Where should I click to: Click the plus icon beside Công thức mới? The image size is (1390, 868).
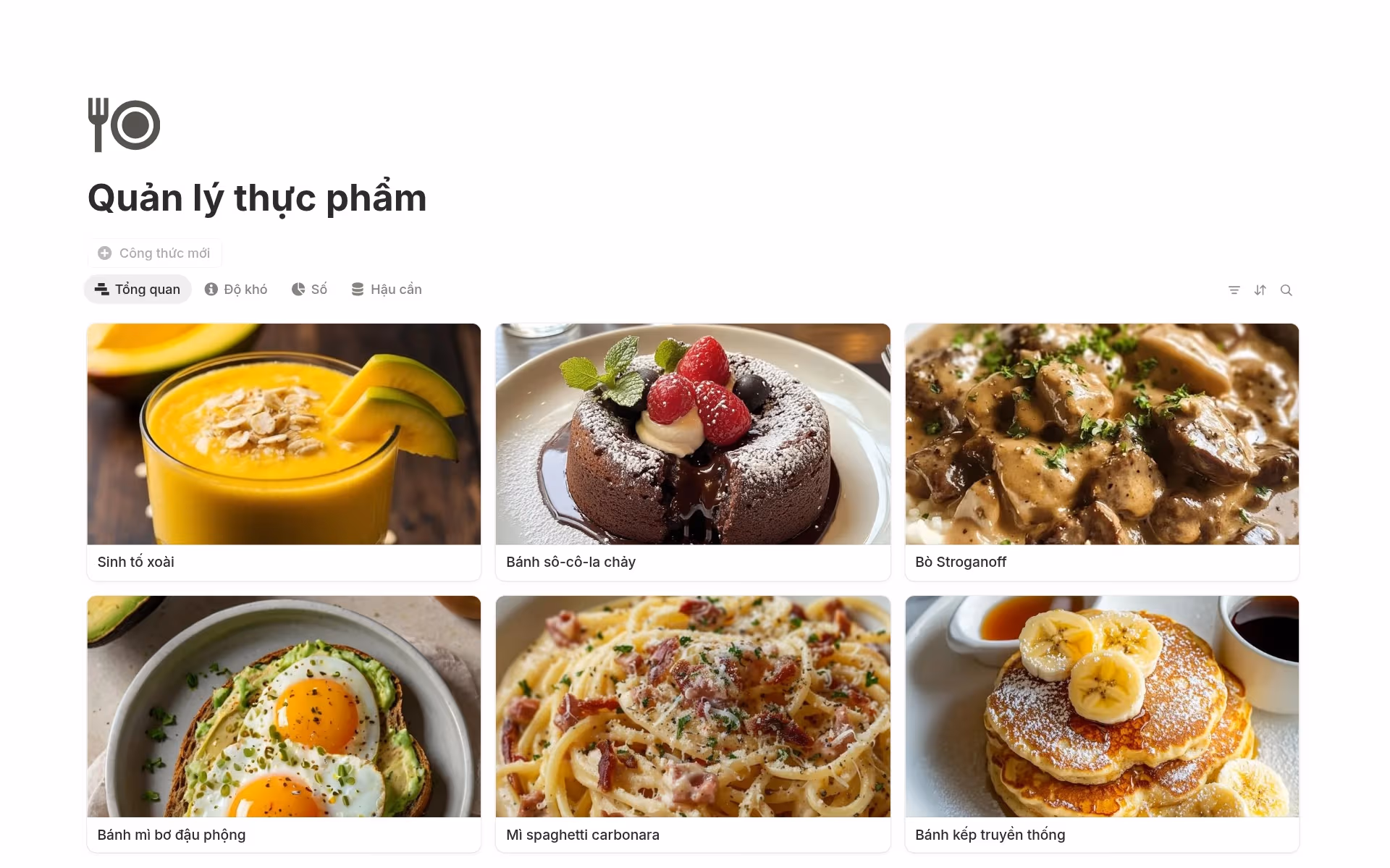105,253
